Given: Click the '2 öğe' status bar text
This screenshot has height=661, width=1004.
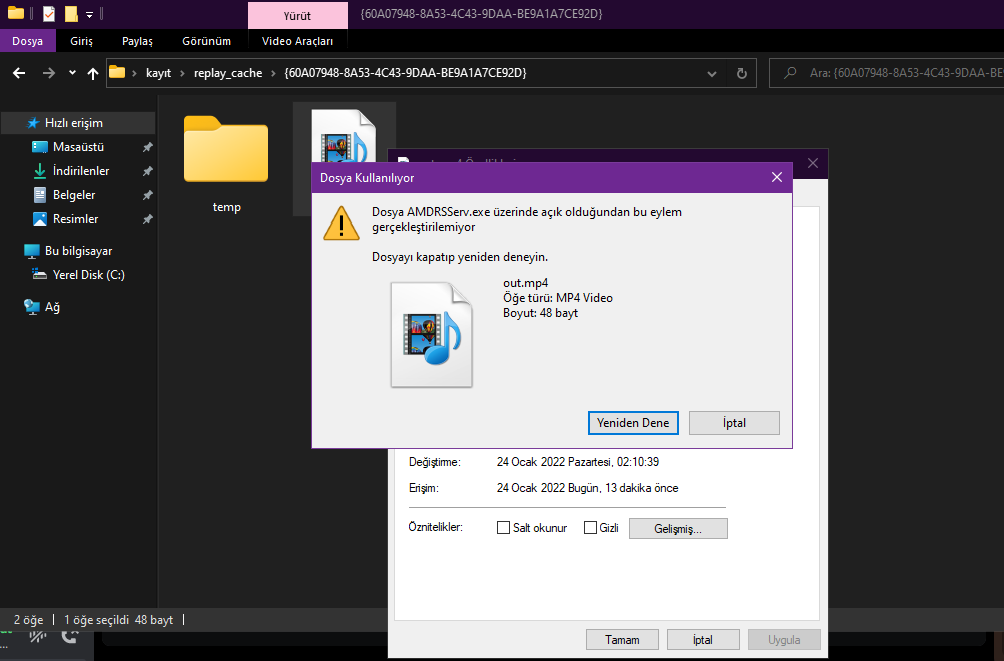Looking at the screenshot, I should point(29,620).
